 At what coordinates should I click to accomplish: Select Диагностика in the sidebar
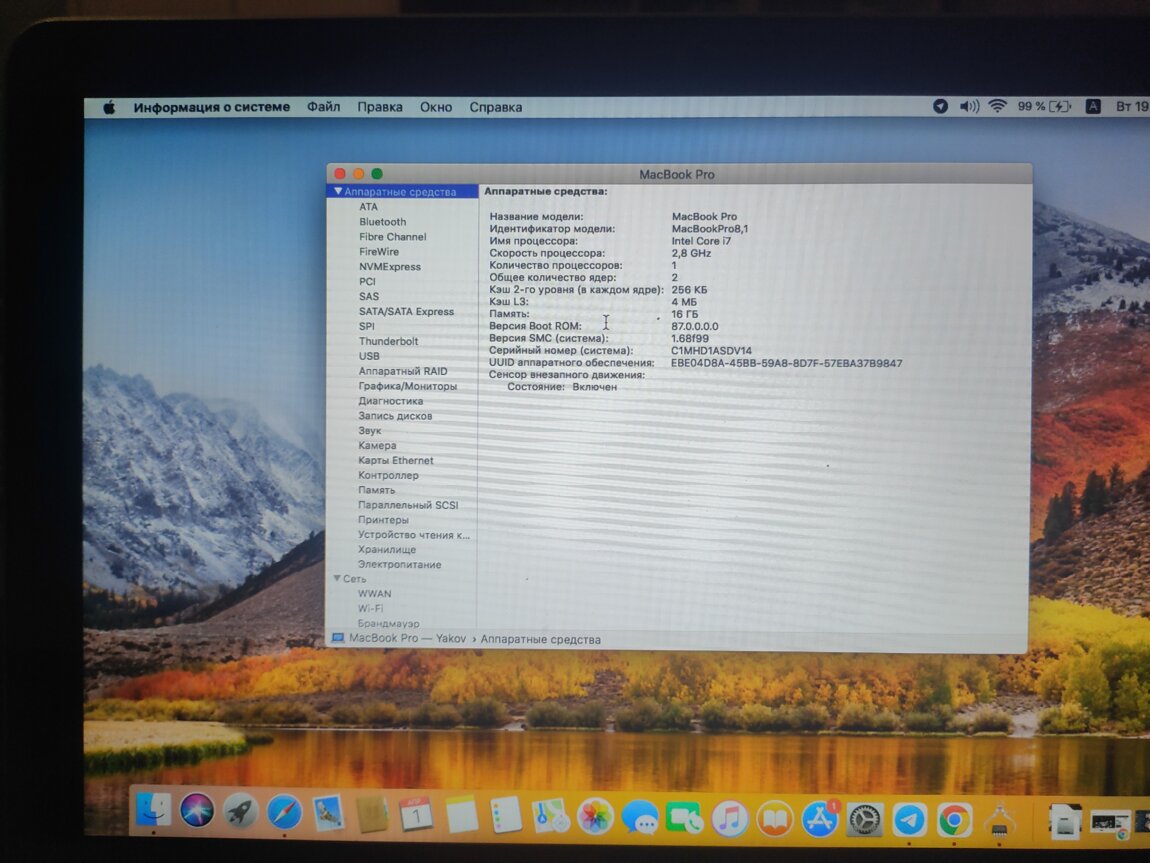(x=390, y=401)
